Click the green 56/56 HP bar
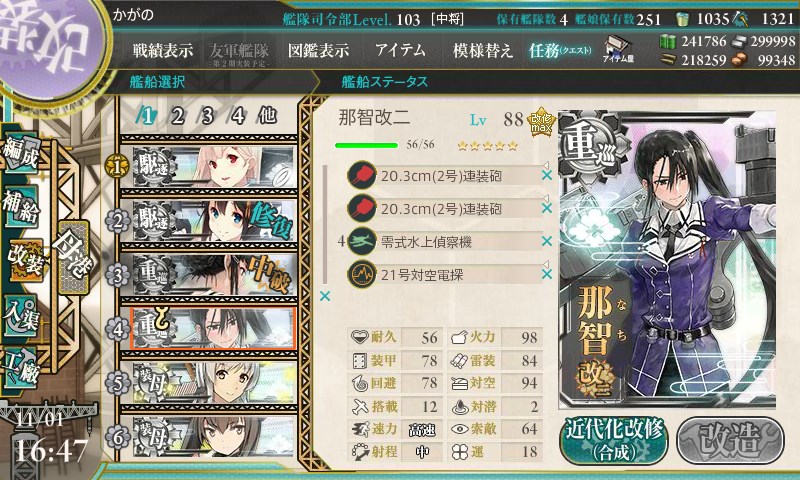This screenshot has width=800, height=480. pyautogui.click(x=366, y=145)
